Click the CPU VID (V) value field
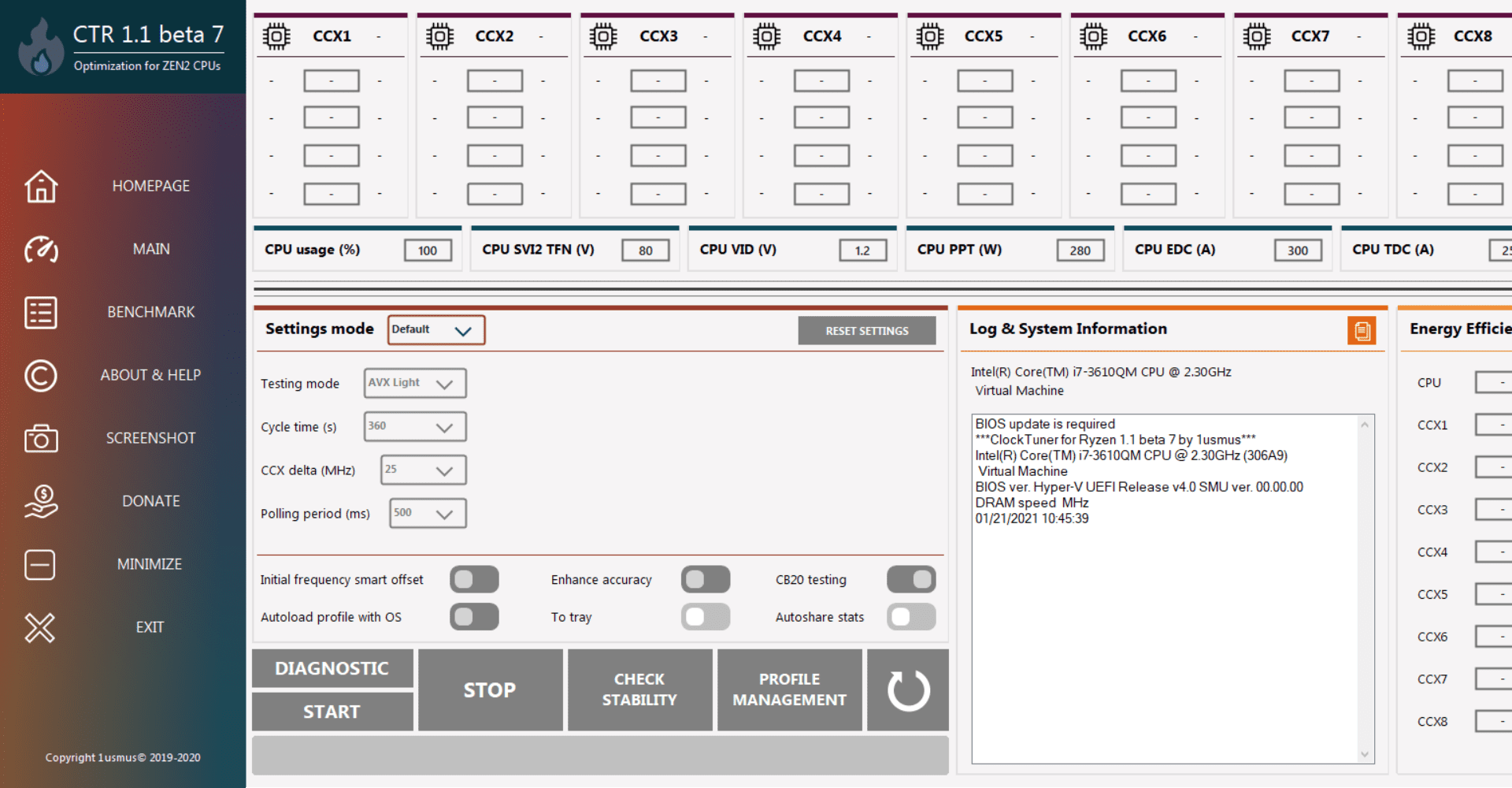 pos(863,251)
